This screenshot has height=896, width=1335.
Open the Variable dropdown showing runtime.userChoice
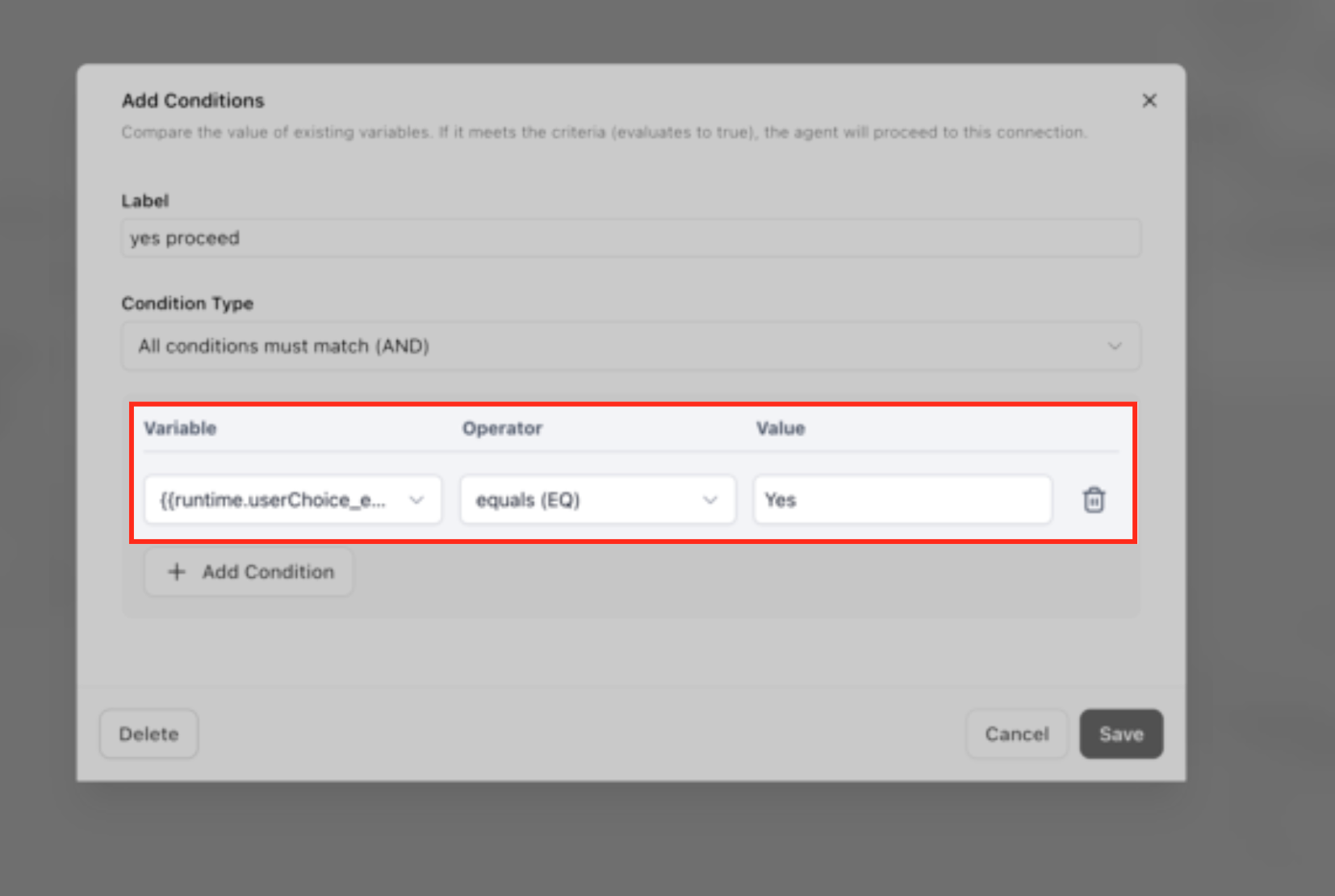tap(293, 500)
